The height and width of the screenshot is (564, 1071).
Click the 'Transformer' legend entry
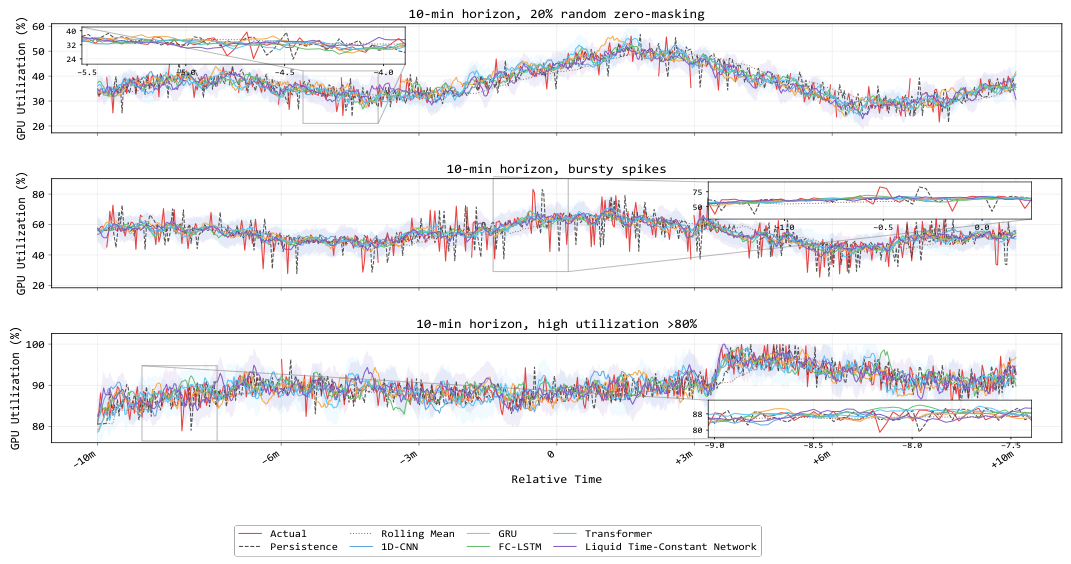point(618,534)
